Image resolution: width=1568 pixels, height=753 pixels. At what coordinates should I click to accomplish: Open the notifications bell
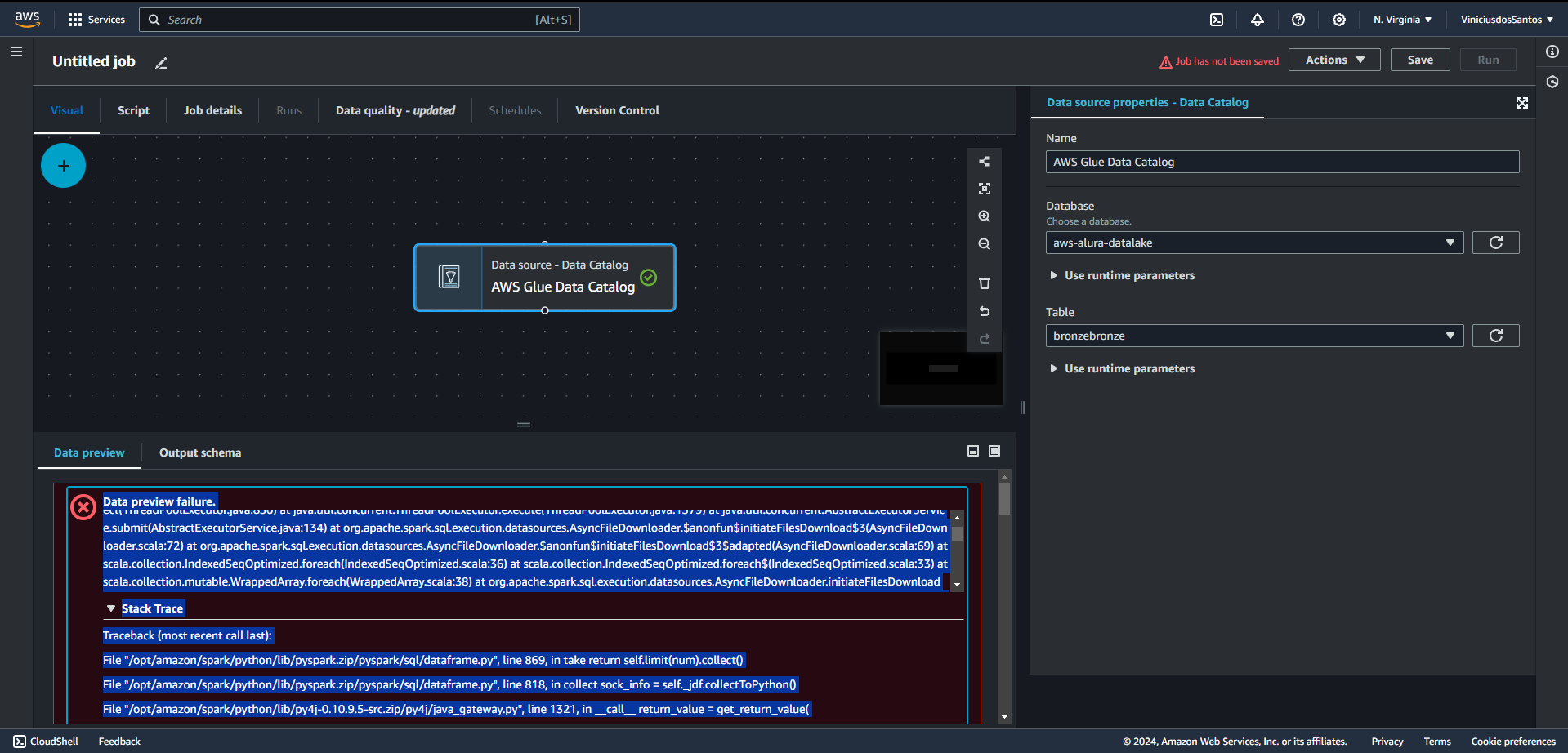point(1258,20)
